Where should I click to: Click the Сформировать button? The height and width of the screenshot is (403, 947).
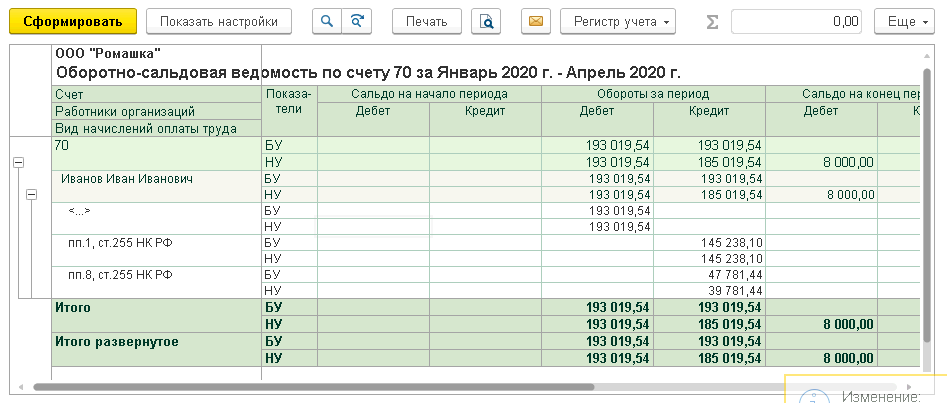click(x=73, y=21)
